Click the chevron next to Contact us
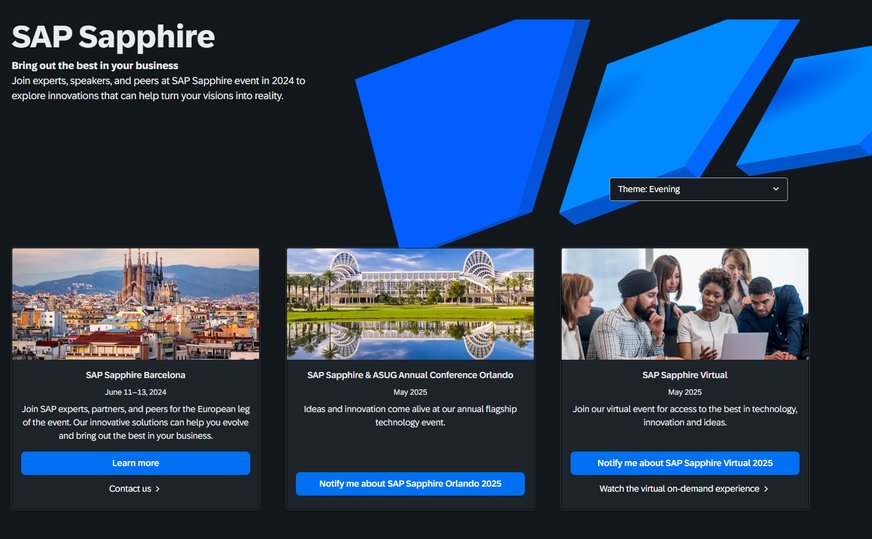The width and height of the screenshot is (872, 539). pos(157,489)
